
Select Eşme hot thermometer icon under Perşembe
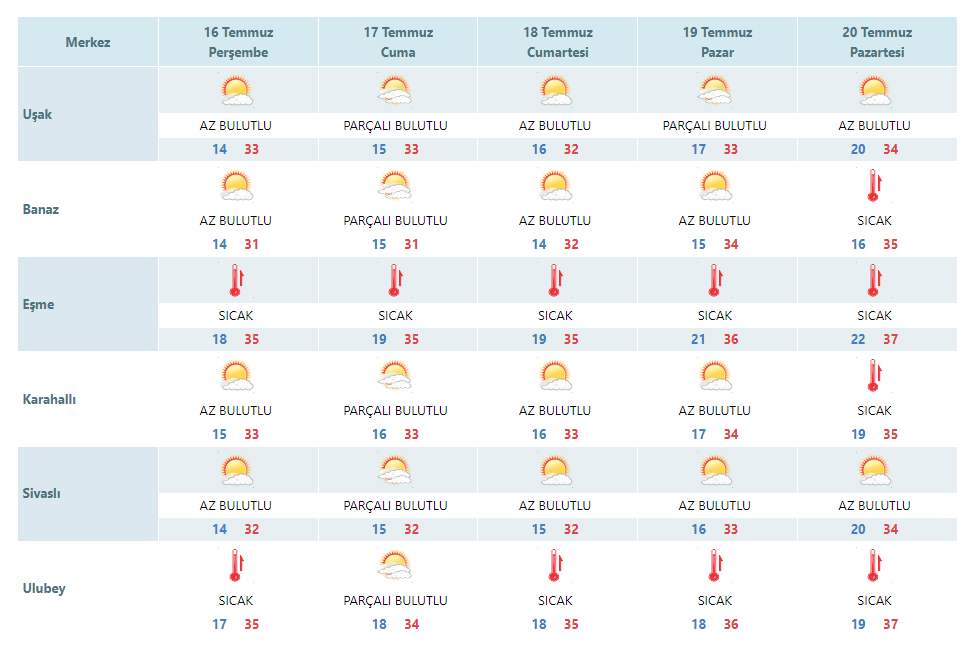click(x=236, y=281)
